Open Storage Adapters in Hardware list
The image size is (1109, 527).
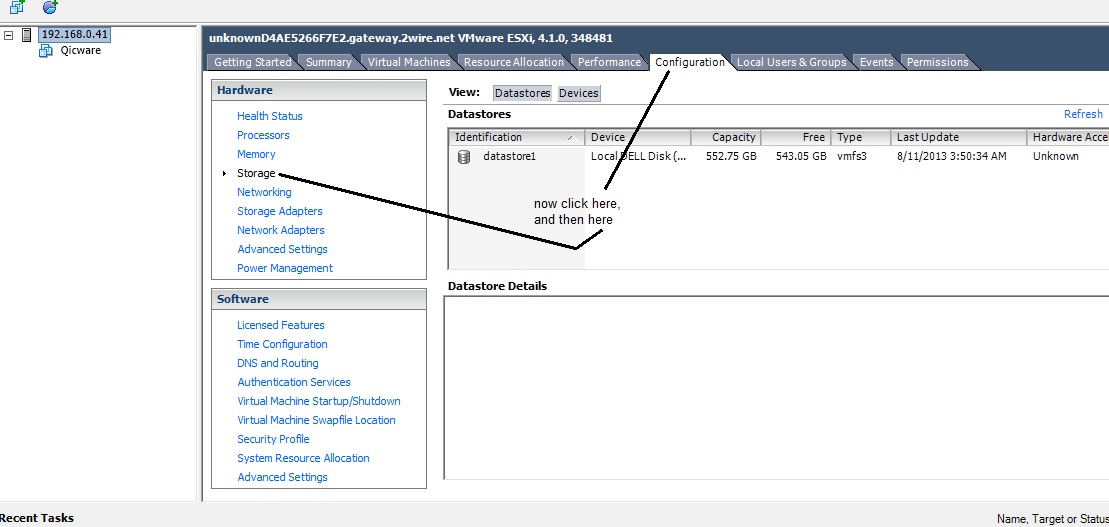click(x=280, y=211)
